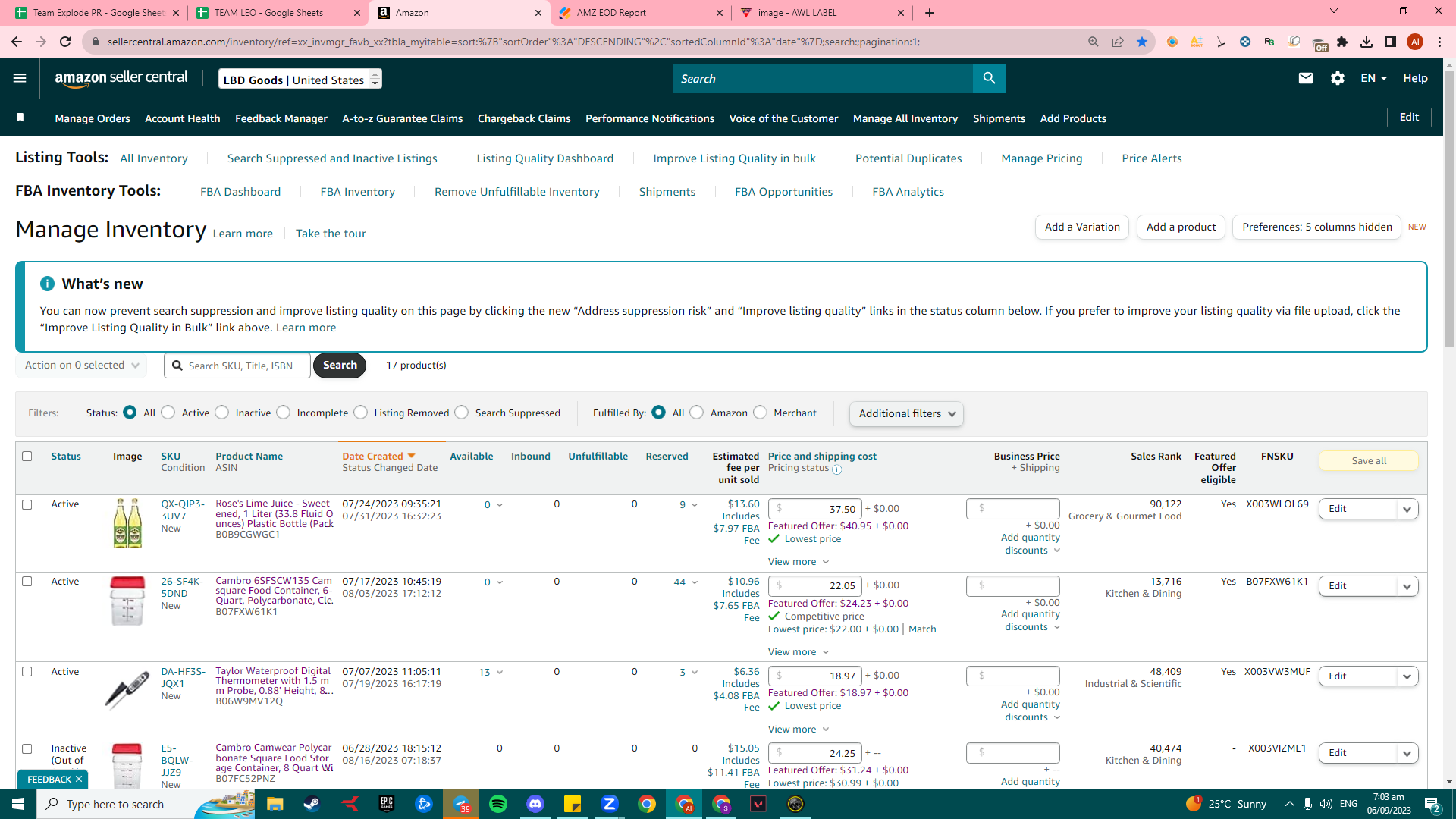Close the FEEDBACK widget
Viewport: 1456px width, 819px height.
tap(79, 779)
